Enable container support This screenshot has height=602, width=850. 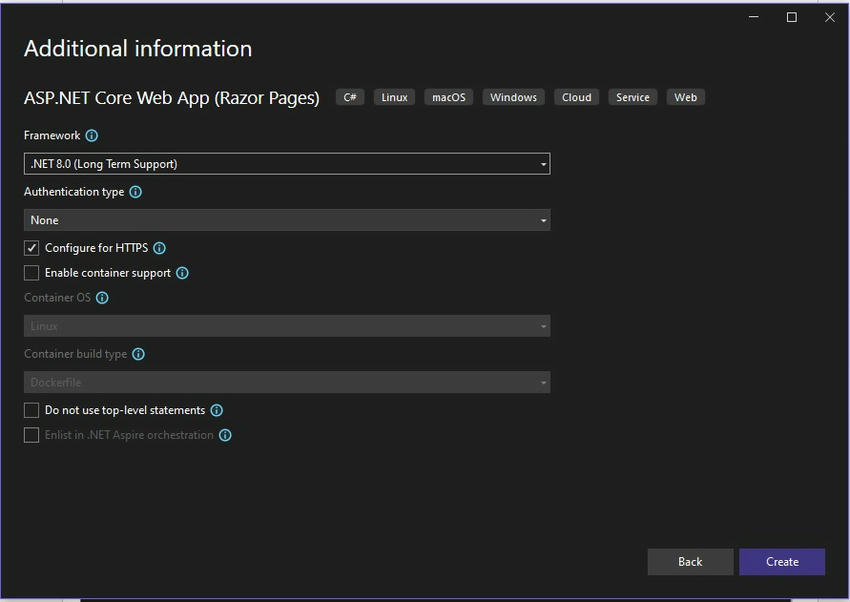pyautogui.click(x=31, y=273)
